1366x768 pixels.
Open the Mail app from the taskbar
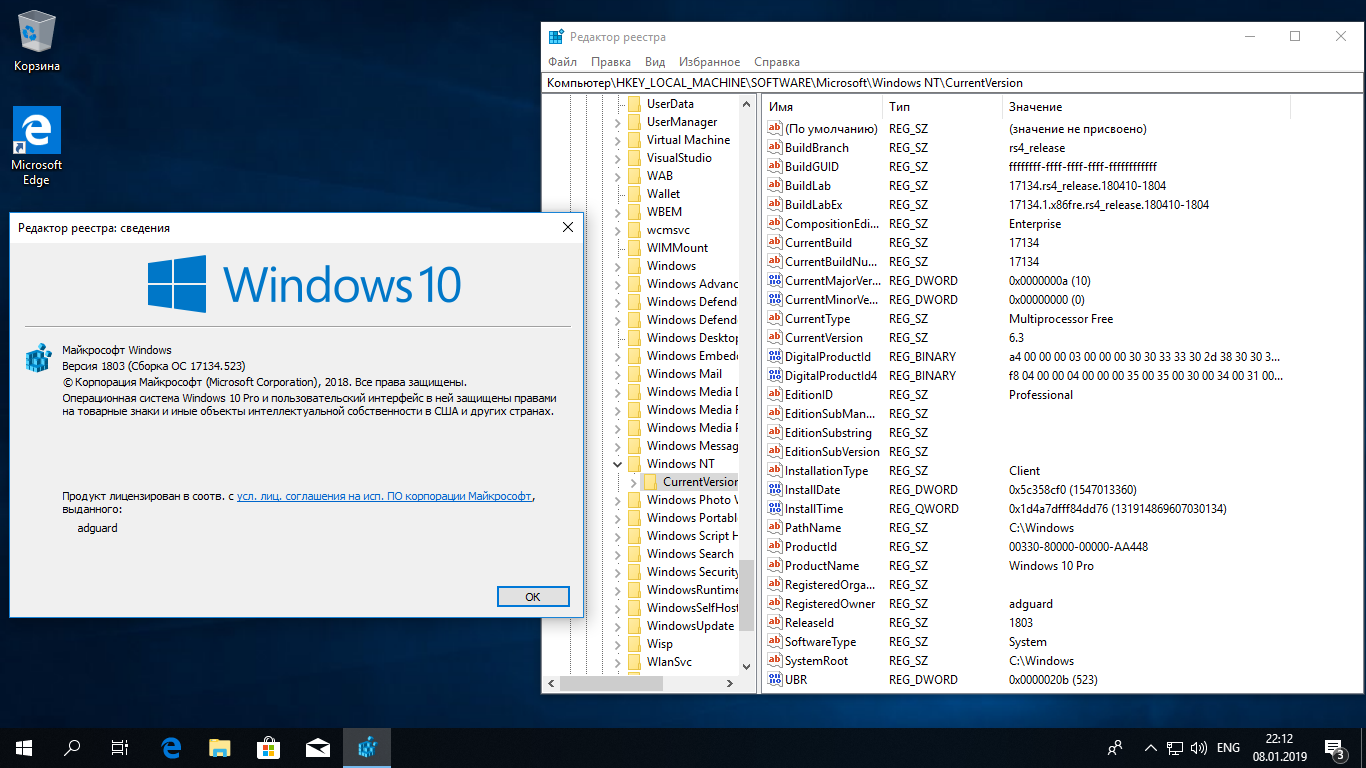(x=318, y=747)
